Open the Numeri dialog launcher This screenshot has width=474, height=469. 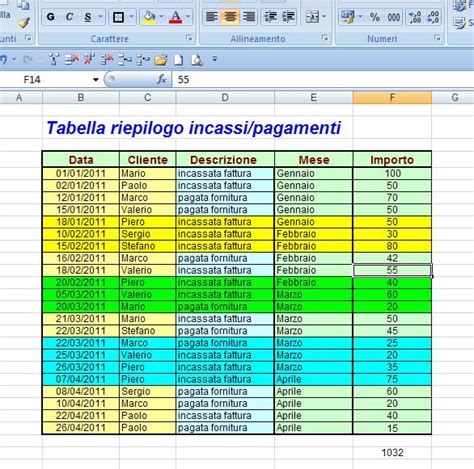(437, 38)
